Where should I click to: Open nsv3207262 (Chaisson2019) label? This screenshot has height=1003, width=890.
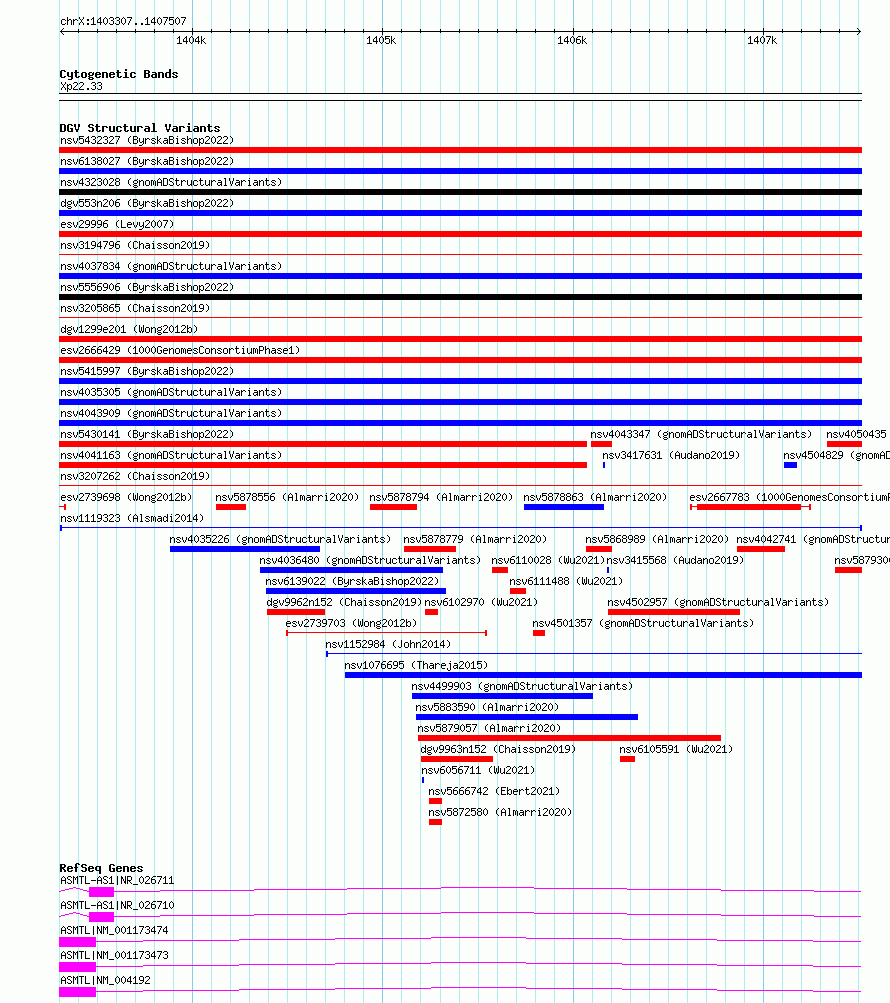(x=135, y=477)
